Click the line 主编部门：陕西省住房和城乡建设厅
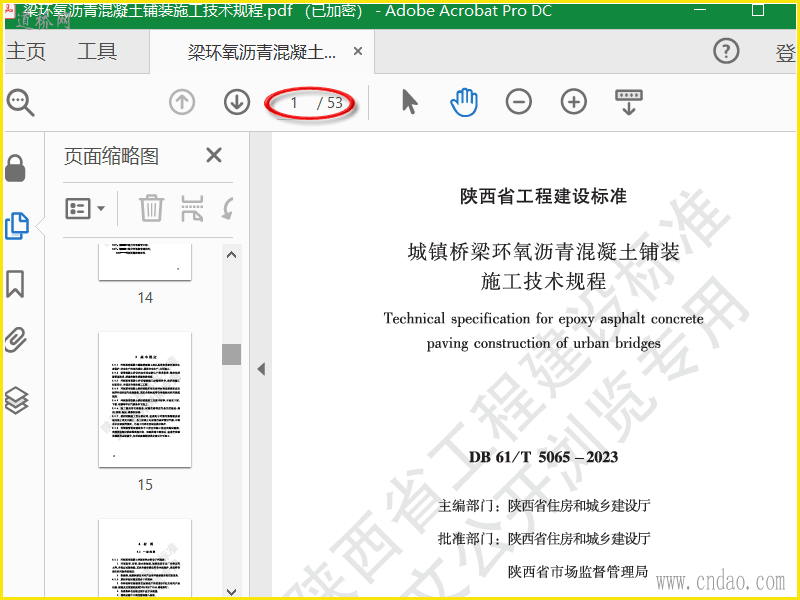Screen dimensions: 800x600 [544, 506]
